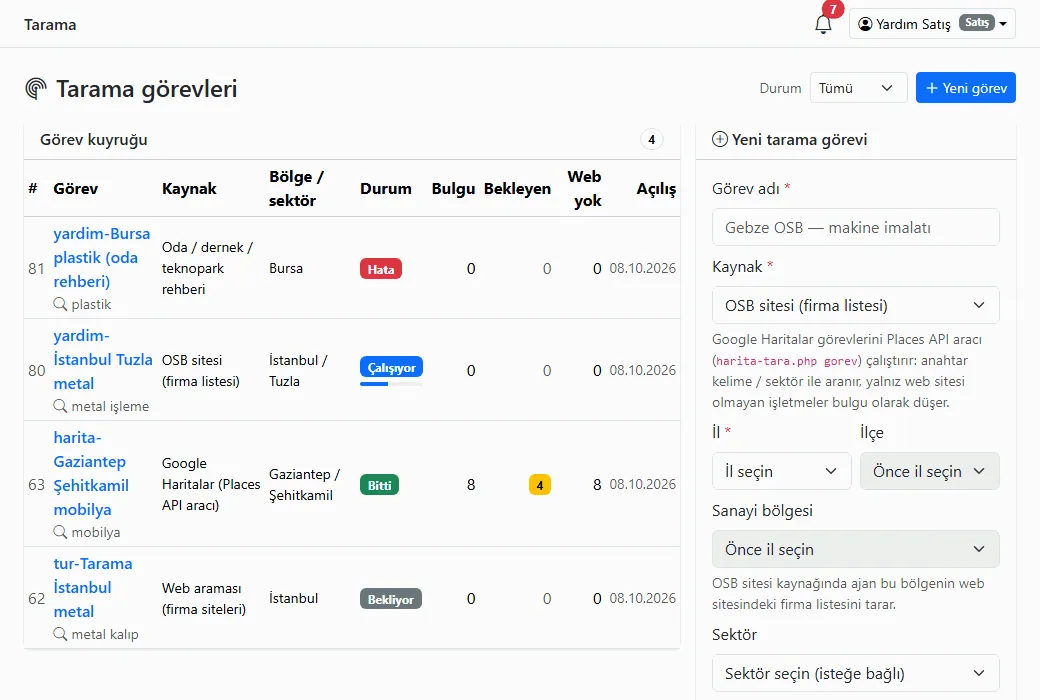Screen dimensions: 1040x700
Task: Click the Bekliyor status badge
Action: pos(391,599)
